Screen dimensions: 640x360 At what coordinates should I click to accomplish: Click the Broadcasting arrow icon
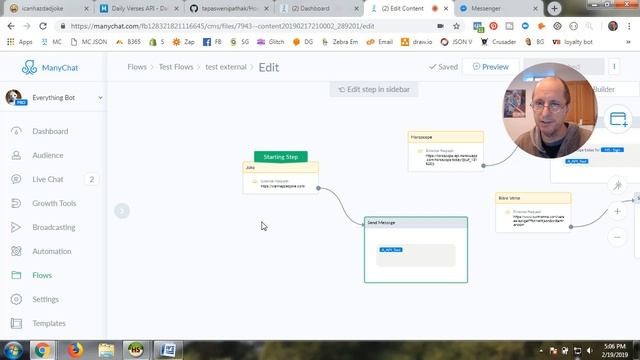coord(16,227)
